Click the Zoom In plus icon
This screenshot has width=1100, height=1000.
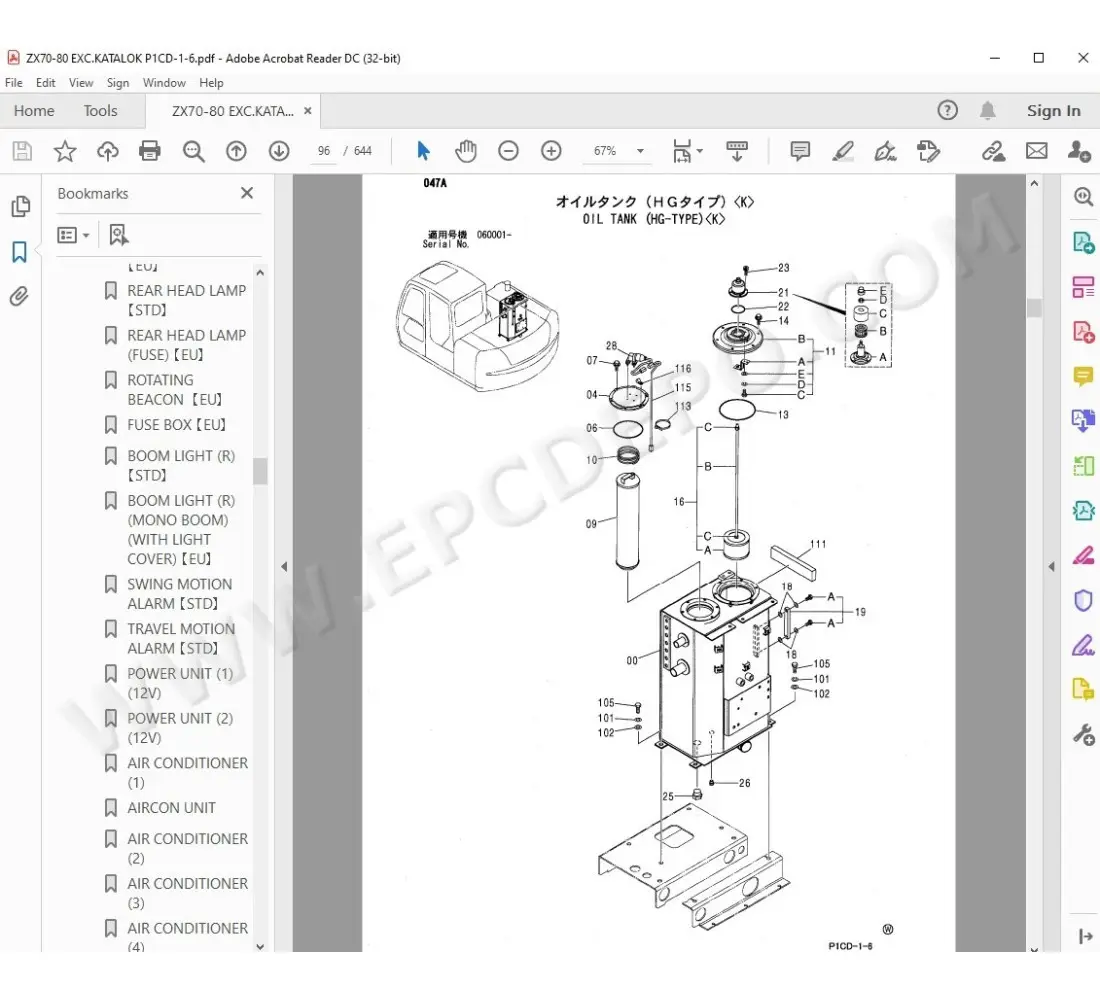(x=551, y=151)
